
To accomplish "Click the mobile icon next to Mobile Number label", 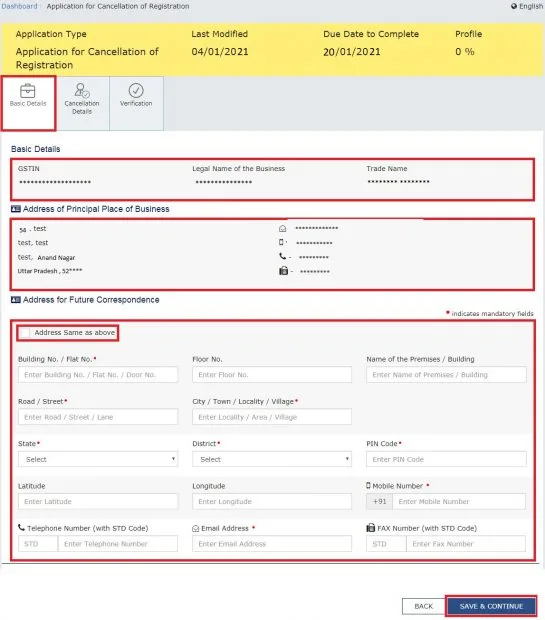I will [x=368, y=485].
